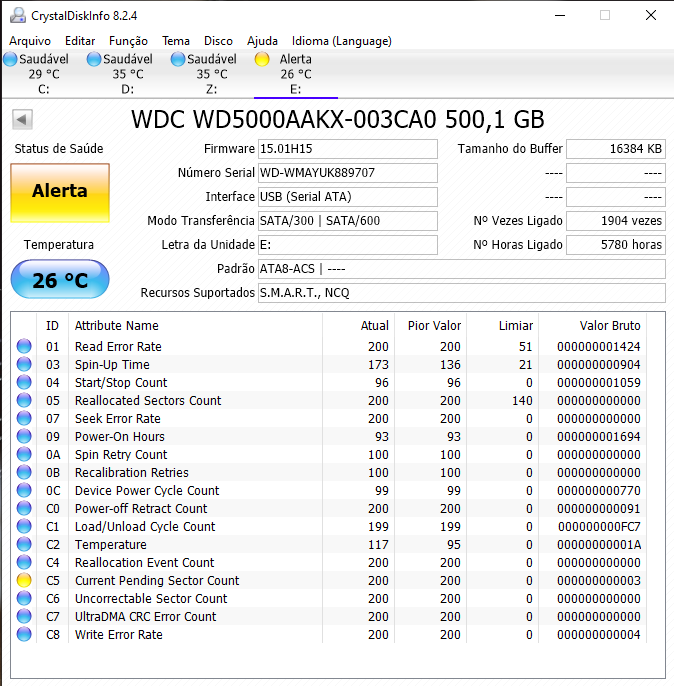Click the 26 °C temperature button
This screenshot has width=674, height=686.
click(60, 280)
